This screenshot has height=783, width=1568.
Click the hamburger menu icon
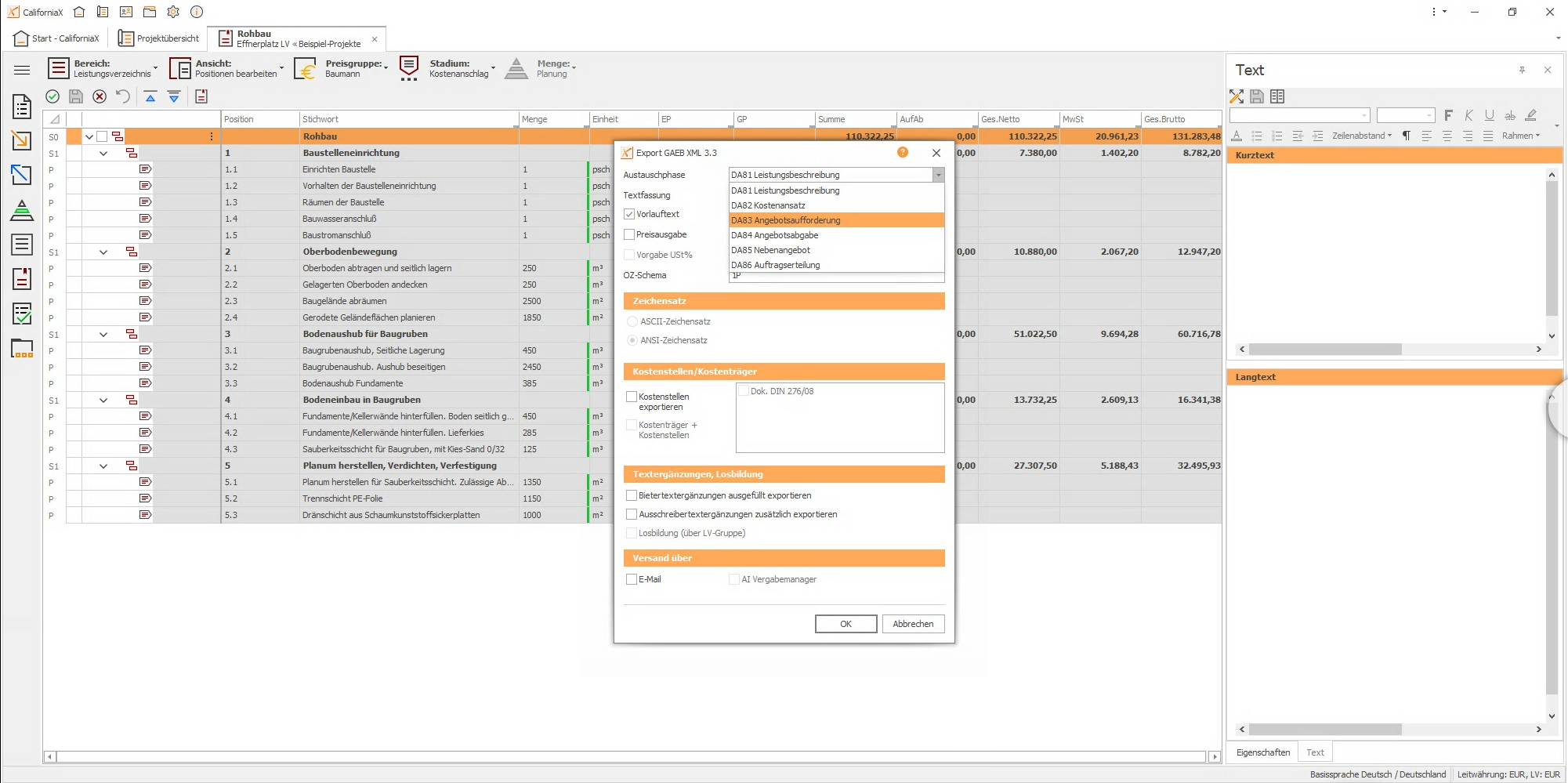click(22, 70)
